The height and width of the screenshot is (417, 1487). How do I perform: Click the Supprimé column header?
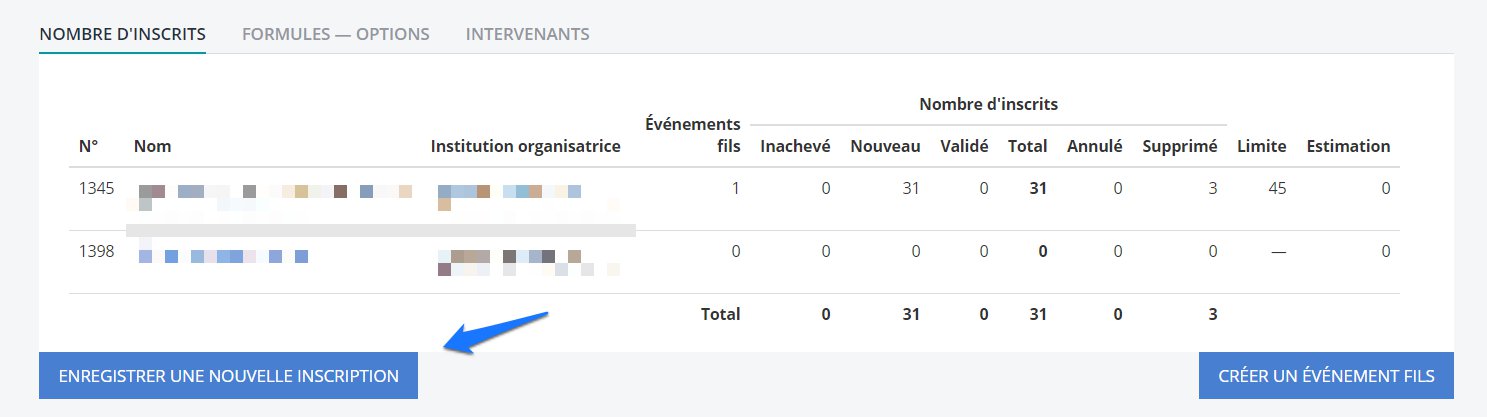point(1179,146)
